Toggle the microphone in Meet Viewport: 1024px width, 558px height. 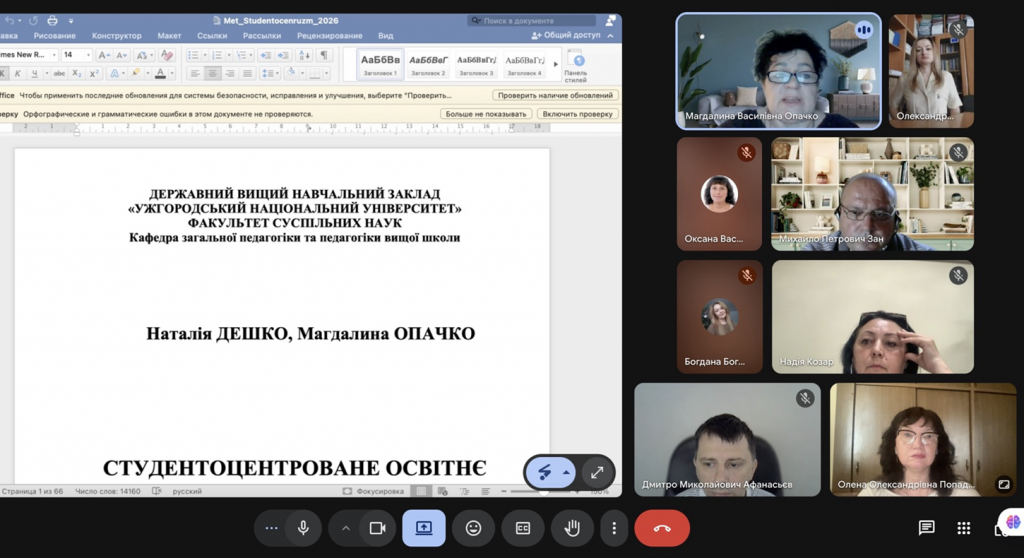pos(303,528)
